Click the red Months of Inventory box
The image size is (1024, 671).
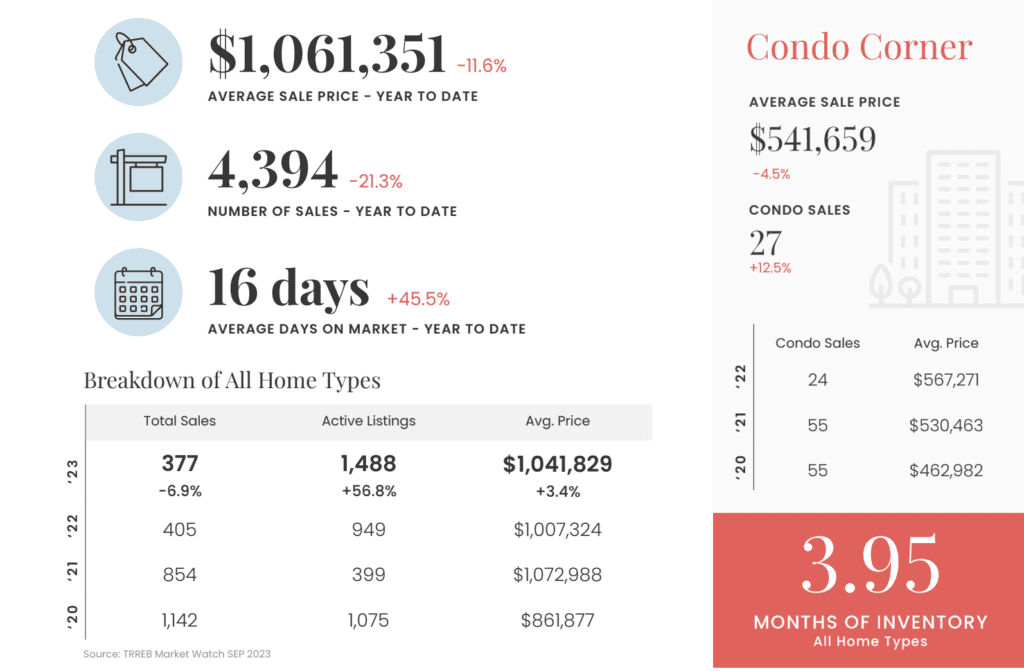(869, 590)
